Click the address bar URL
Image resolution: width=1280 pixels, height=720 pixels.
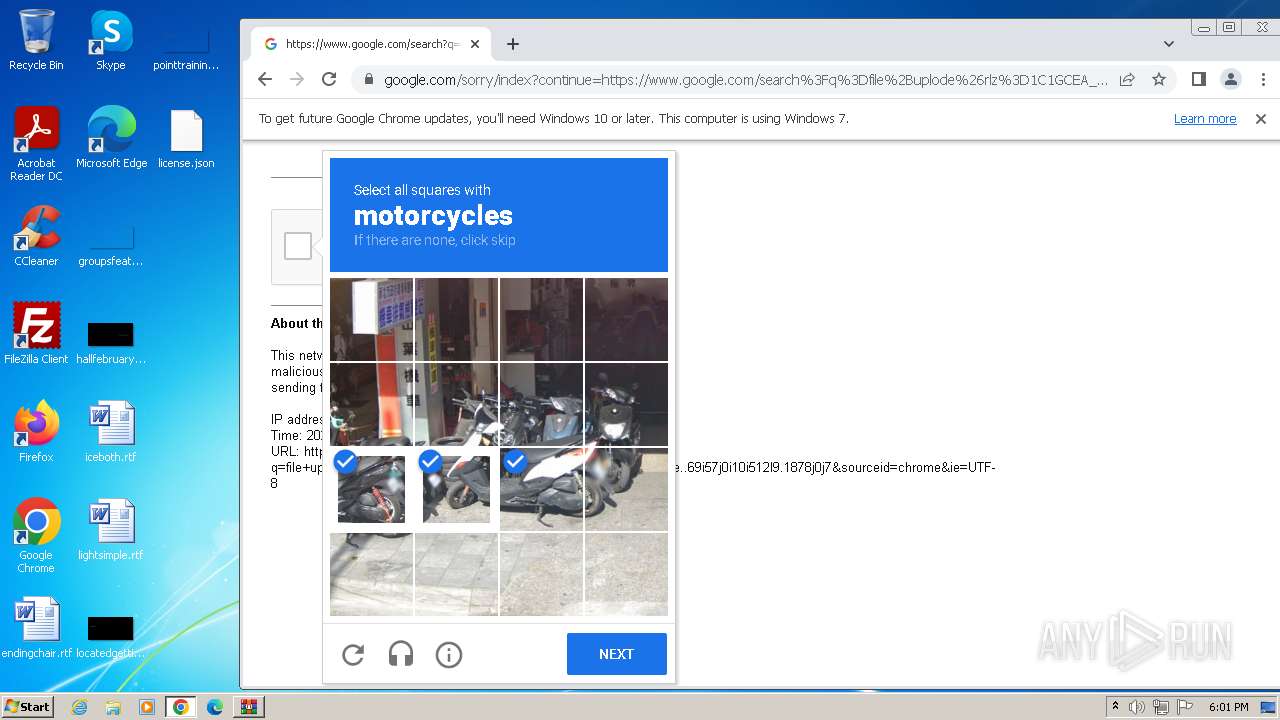(745, 80)
